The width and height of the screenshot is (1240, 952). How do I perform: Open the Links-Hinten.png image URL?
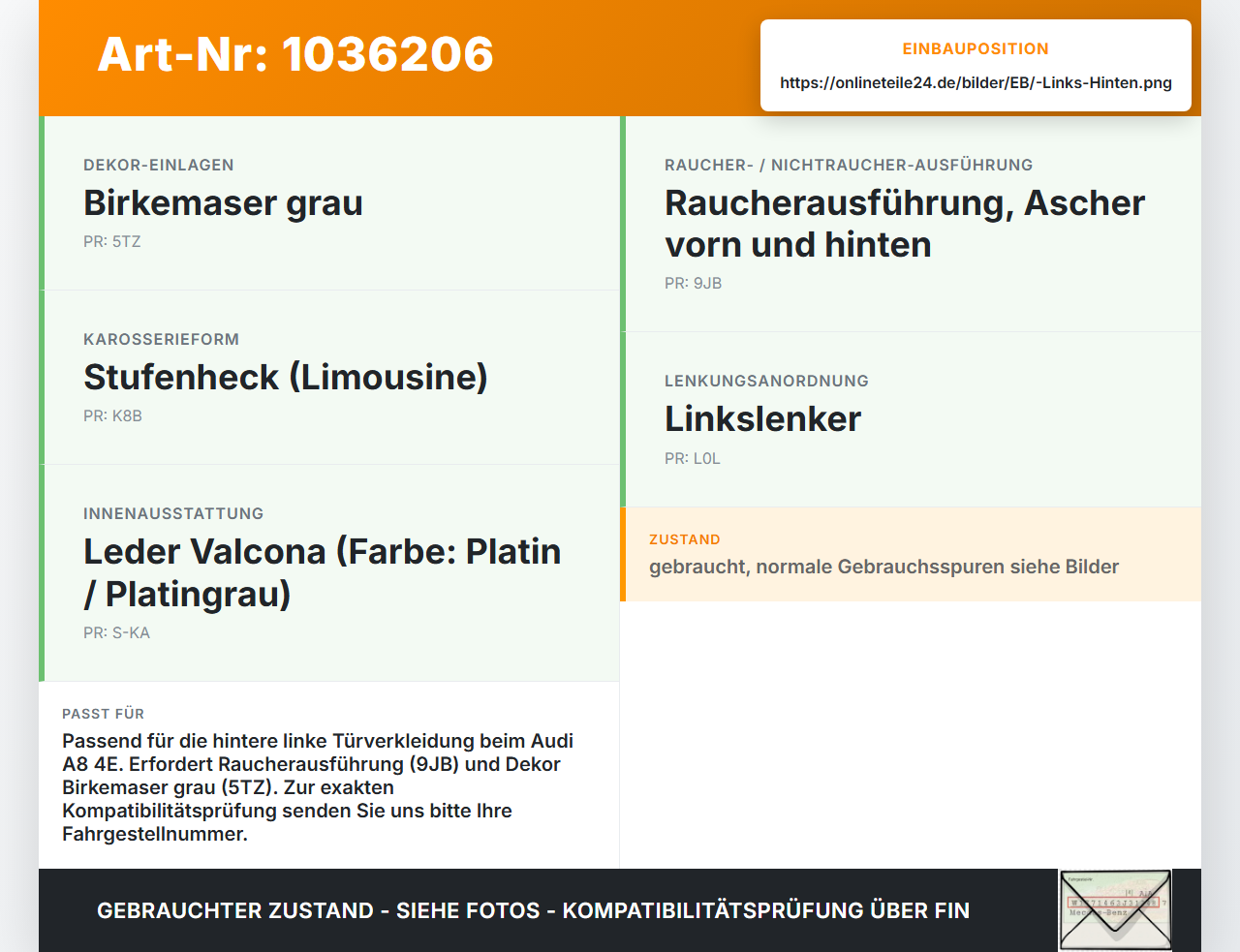(976, 82)
